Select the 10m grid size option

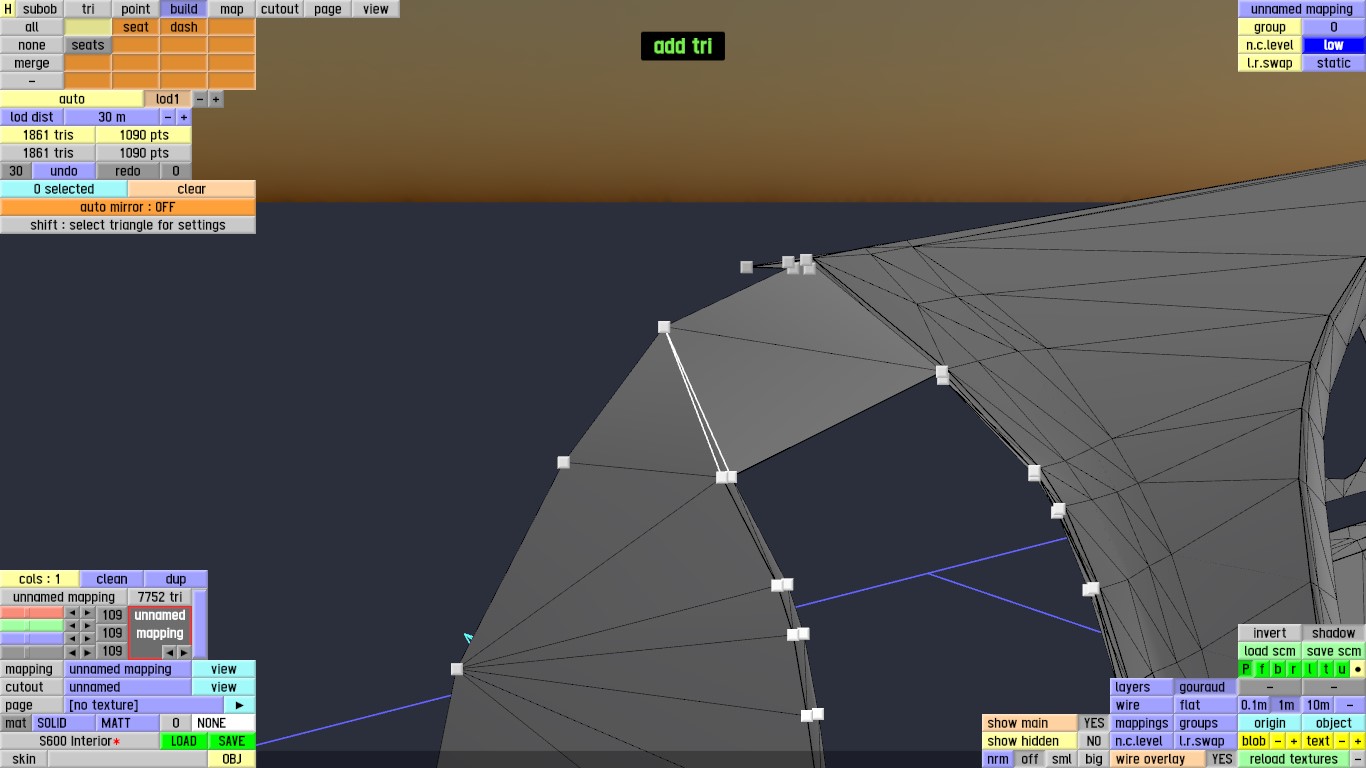(x=1318, y=705)
